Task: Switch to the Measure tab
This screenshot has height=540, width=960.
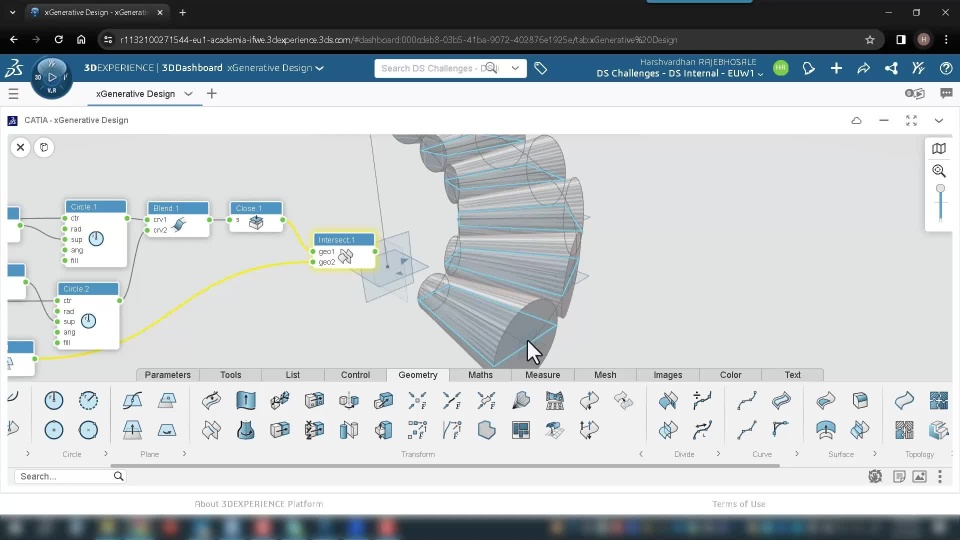Action: coord(542,375)
